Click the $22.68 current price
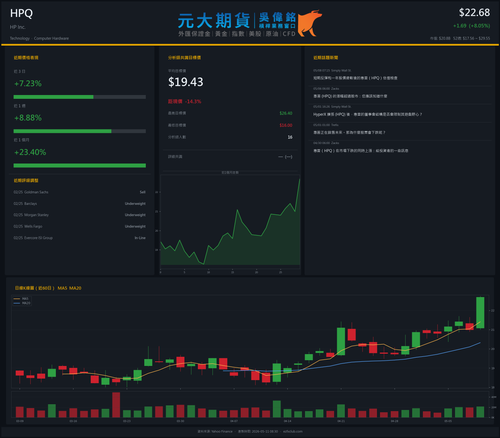Viewport: 500px width, 438px height. [474, 13]
